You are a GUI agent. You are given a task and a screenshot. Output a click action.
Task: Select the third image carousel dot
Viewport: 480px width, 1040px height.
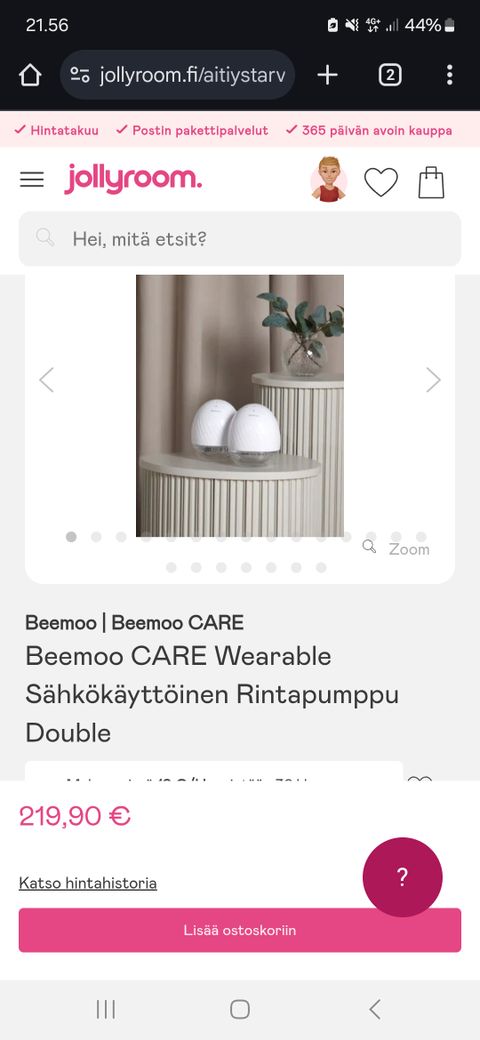click(121, 537)
